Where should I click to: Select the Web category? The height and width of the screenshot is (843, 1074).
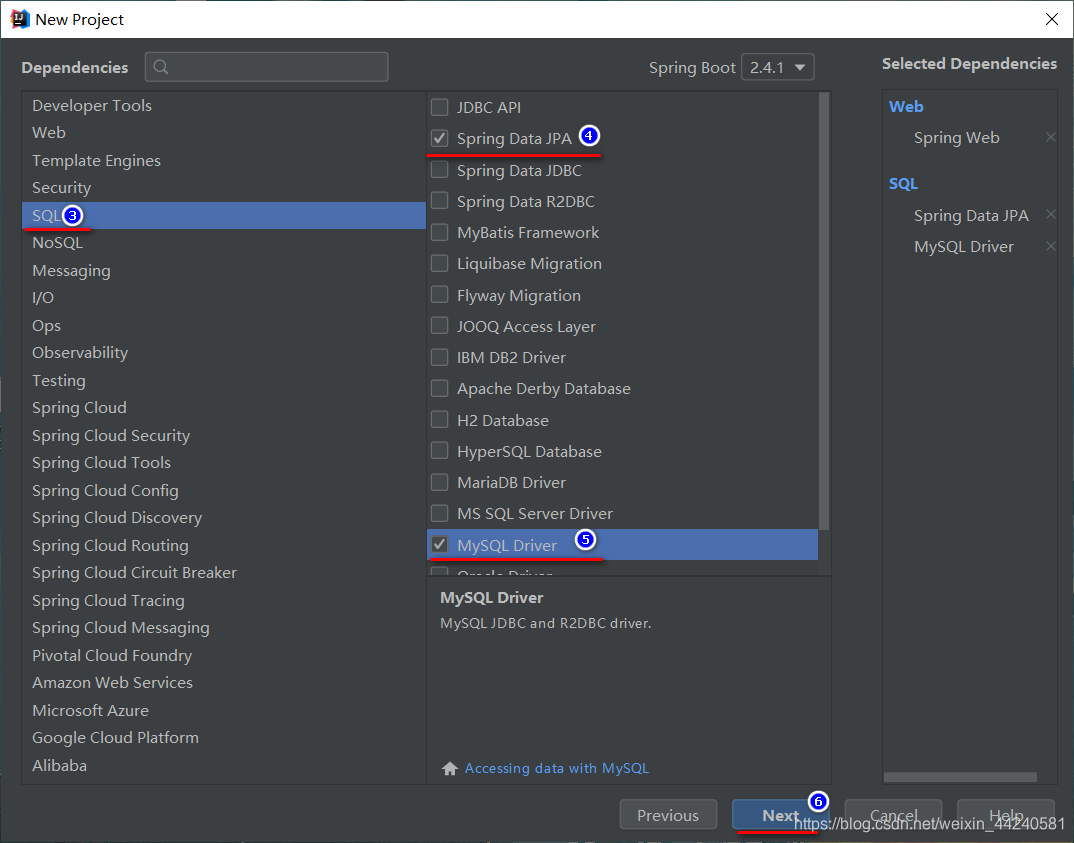[x=224, y=133]
